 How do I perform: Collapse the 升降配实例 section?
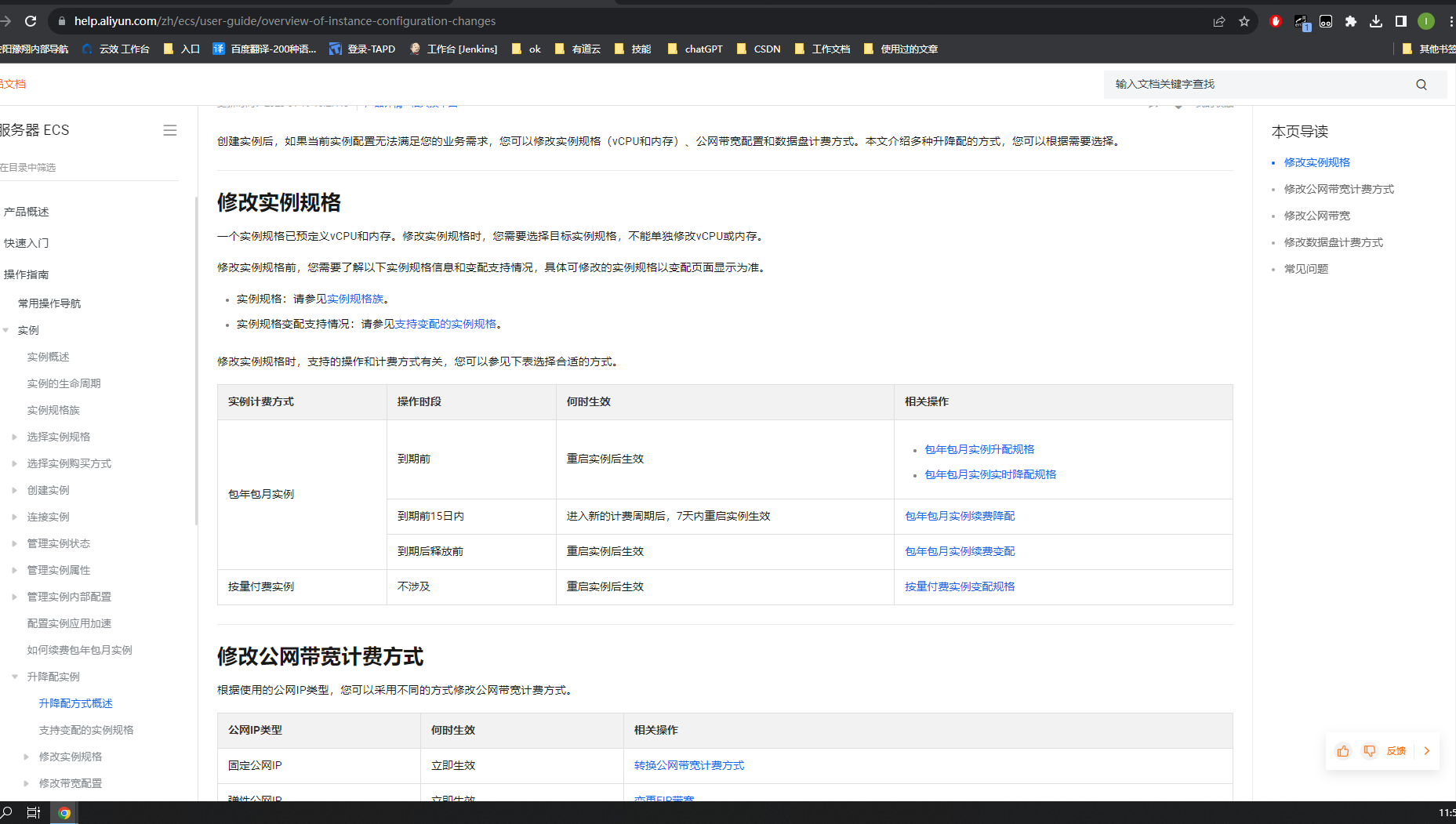click(x=15, y=677)
